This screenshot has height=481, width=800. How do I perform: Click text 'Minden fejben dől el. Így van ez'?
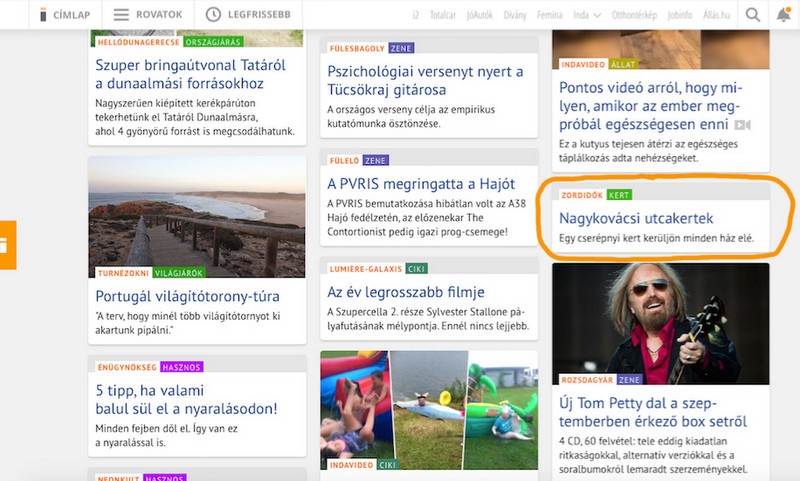coord(166,428)
